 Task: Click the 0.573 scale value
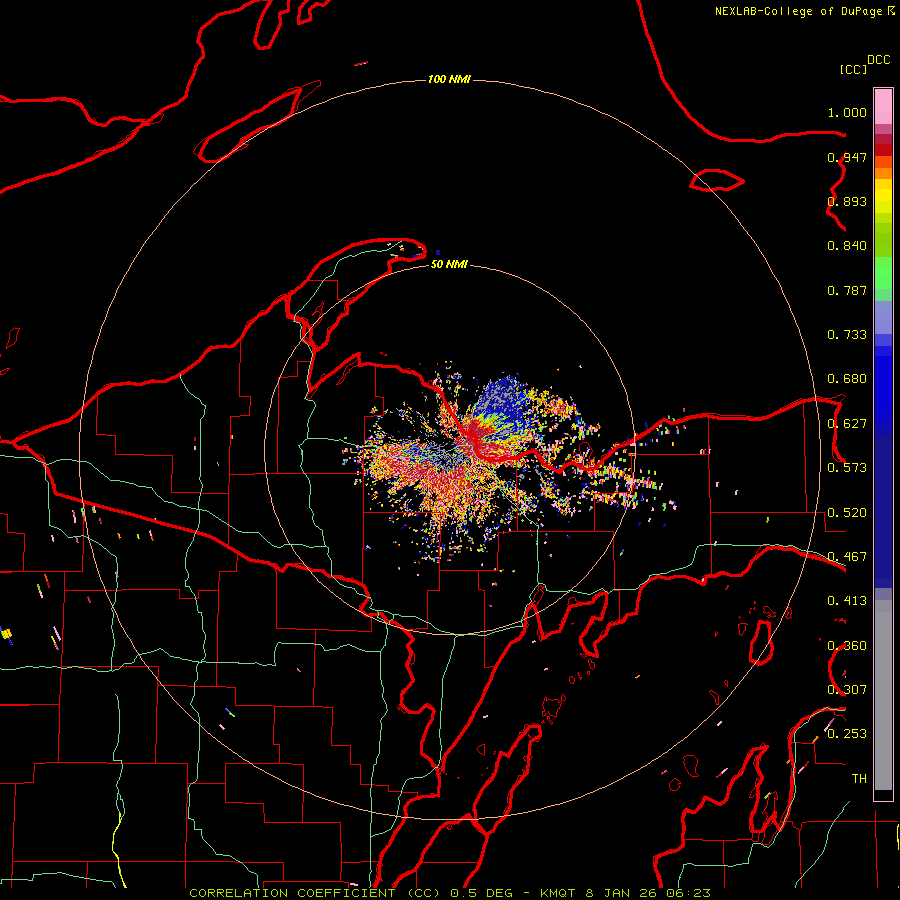click(847, 468)
